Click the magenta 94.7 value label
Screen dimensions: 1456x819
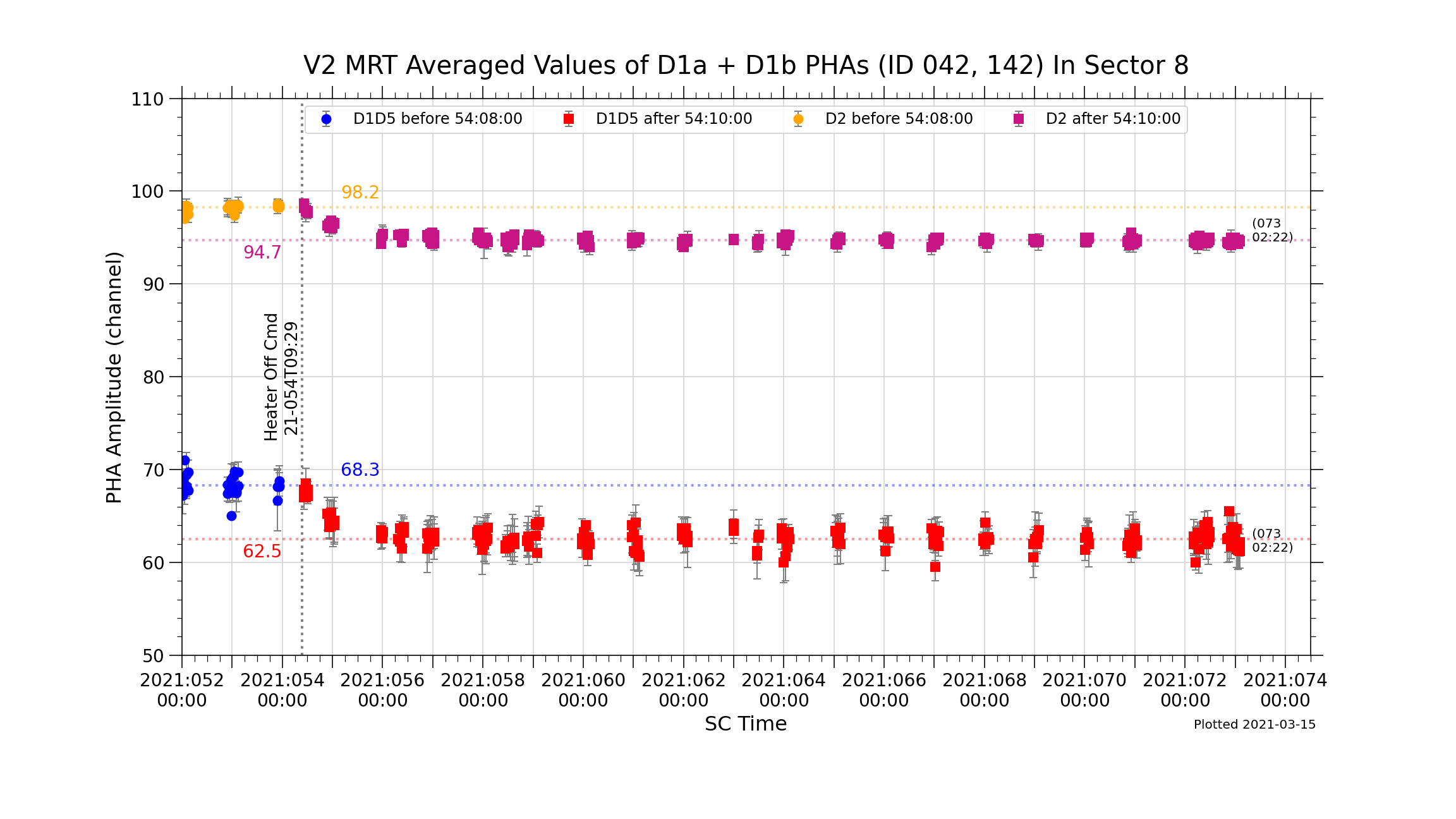point(262,253)
